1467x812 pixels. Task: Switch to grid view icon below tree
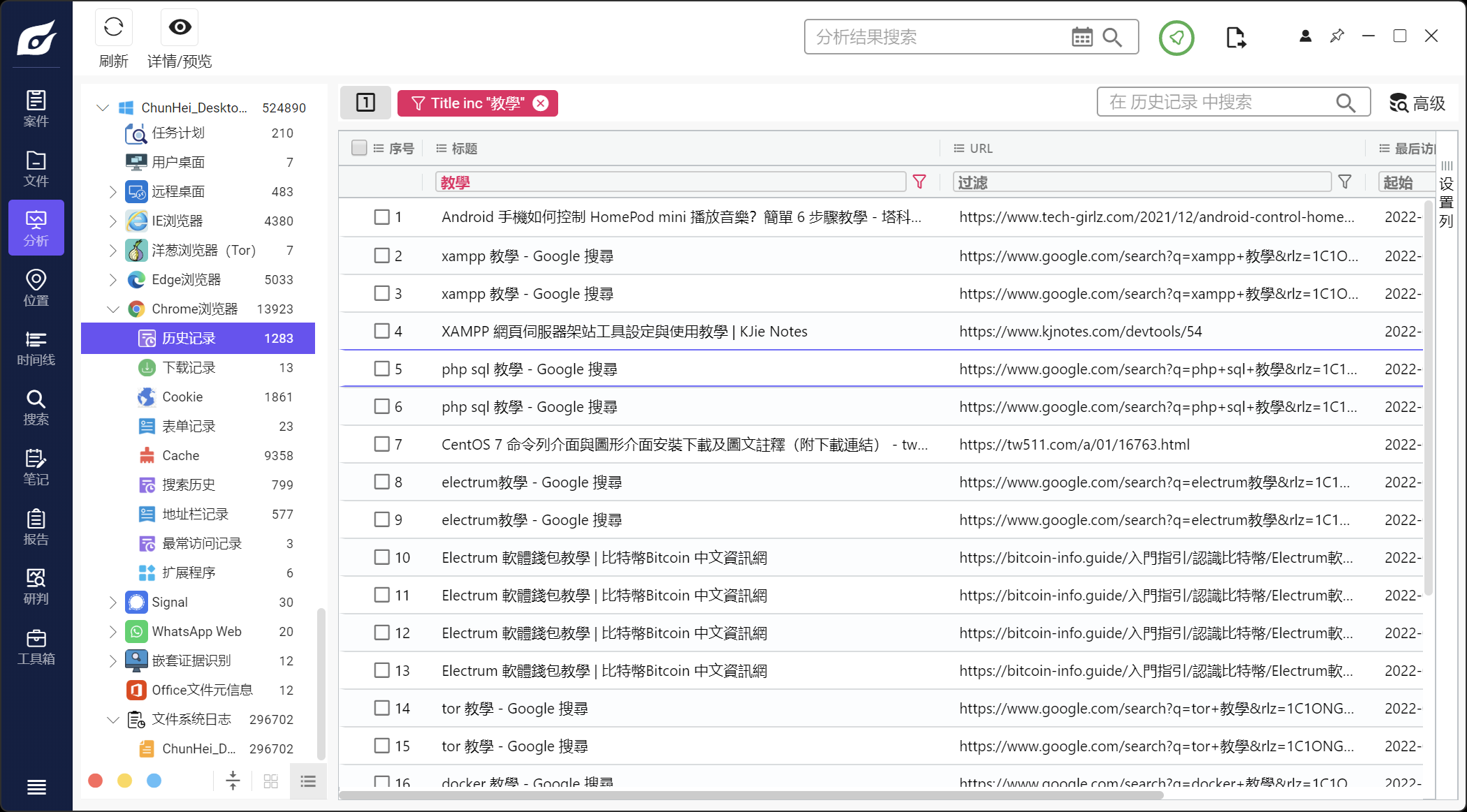271,781
